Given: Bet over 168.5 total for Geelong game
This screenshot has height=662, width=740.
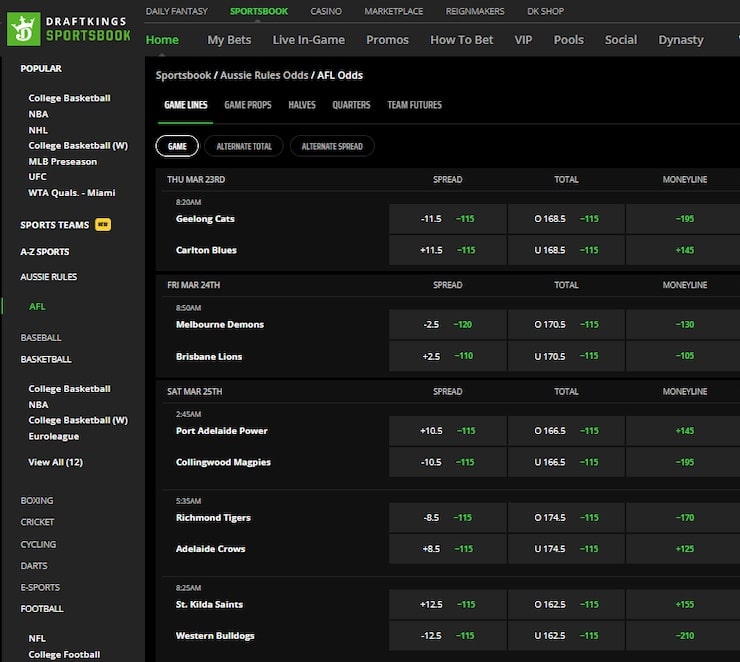Looking at the screenshot, I should tap(566, 219).
